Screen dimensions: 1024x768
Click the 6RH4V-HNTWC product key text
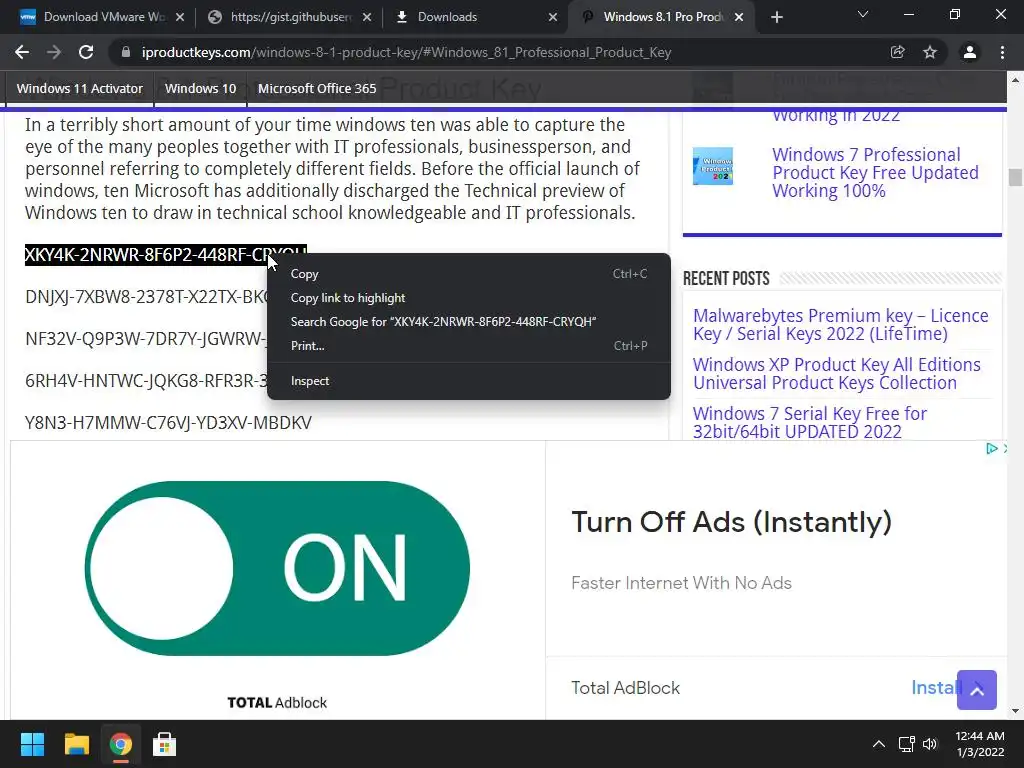pyautogui.click(x=146, y=381)
